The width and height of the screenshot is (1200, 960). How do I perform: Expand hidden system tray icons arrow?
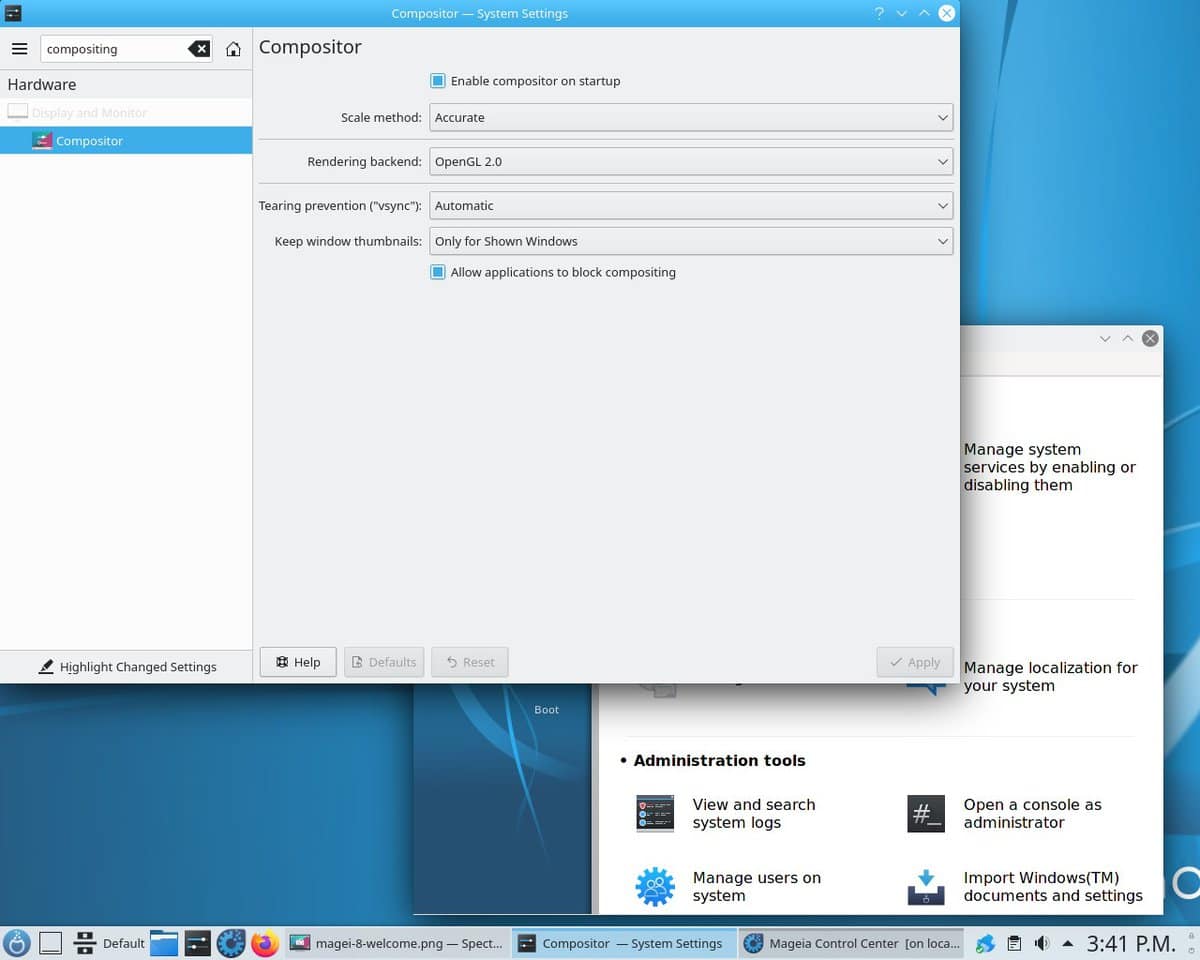tap(1068, 943)
